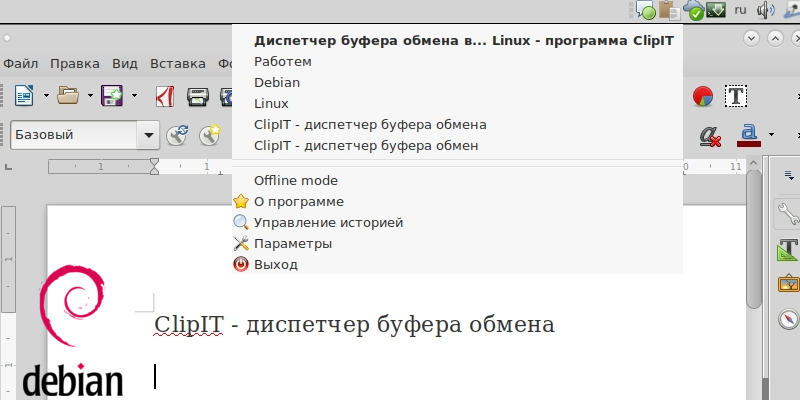This screenshot has height=400, width=800.
Task: Click the drop-down terminal tray icon
Action: [716, 10]
